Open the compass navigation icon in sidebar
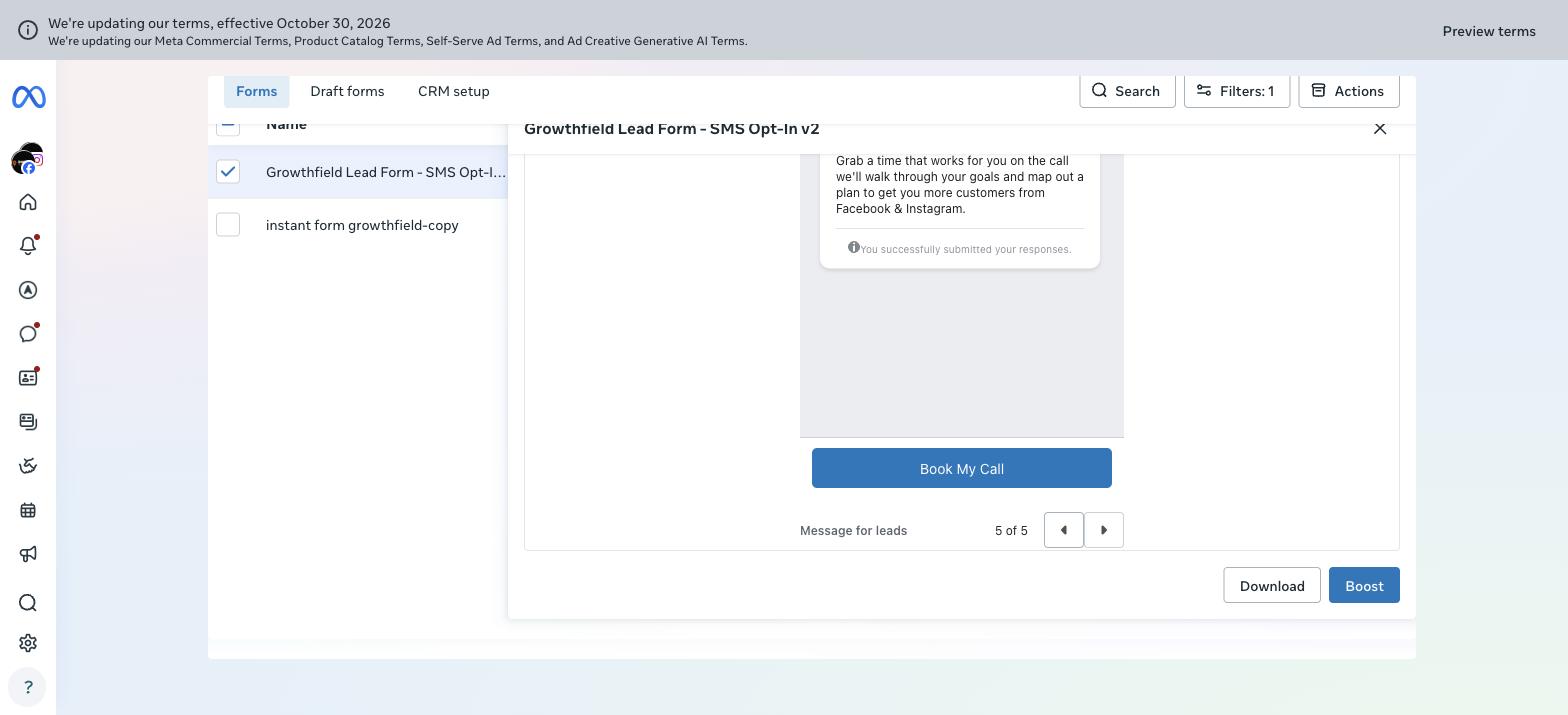 click(x=28, y=290)
